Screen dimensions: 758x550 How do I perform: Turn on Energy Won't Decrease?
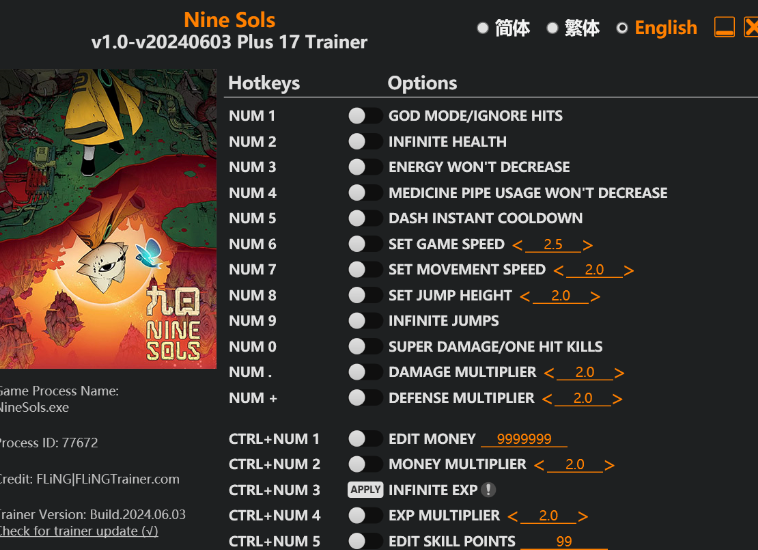point(365,167)
